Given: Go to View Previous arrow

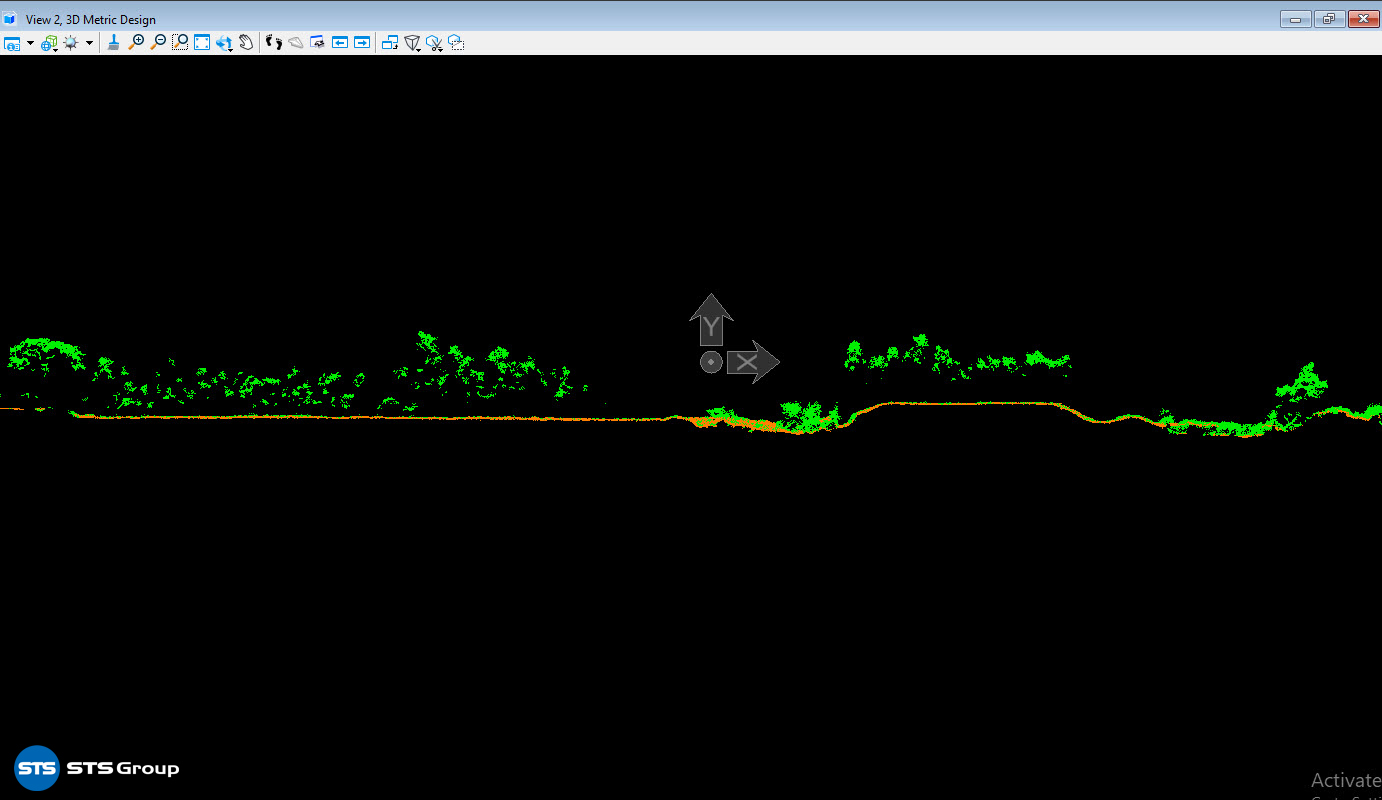Looking at the screenshot, I should [x=340, y=43].
